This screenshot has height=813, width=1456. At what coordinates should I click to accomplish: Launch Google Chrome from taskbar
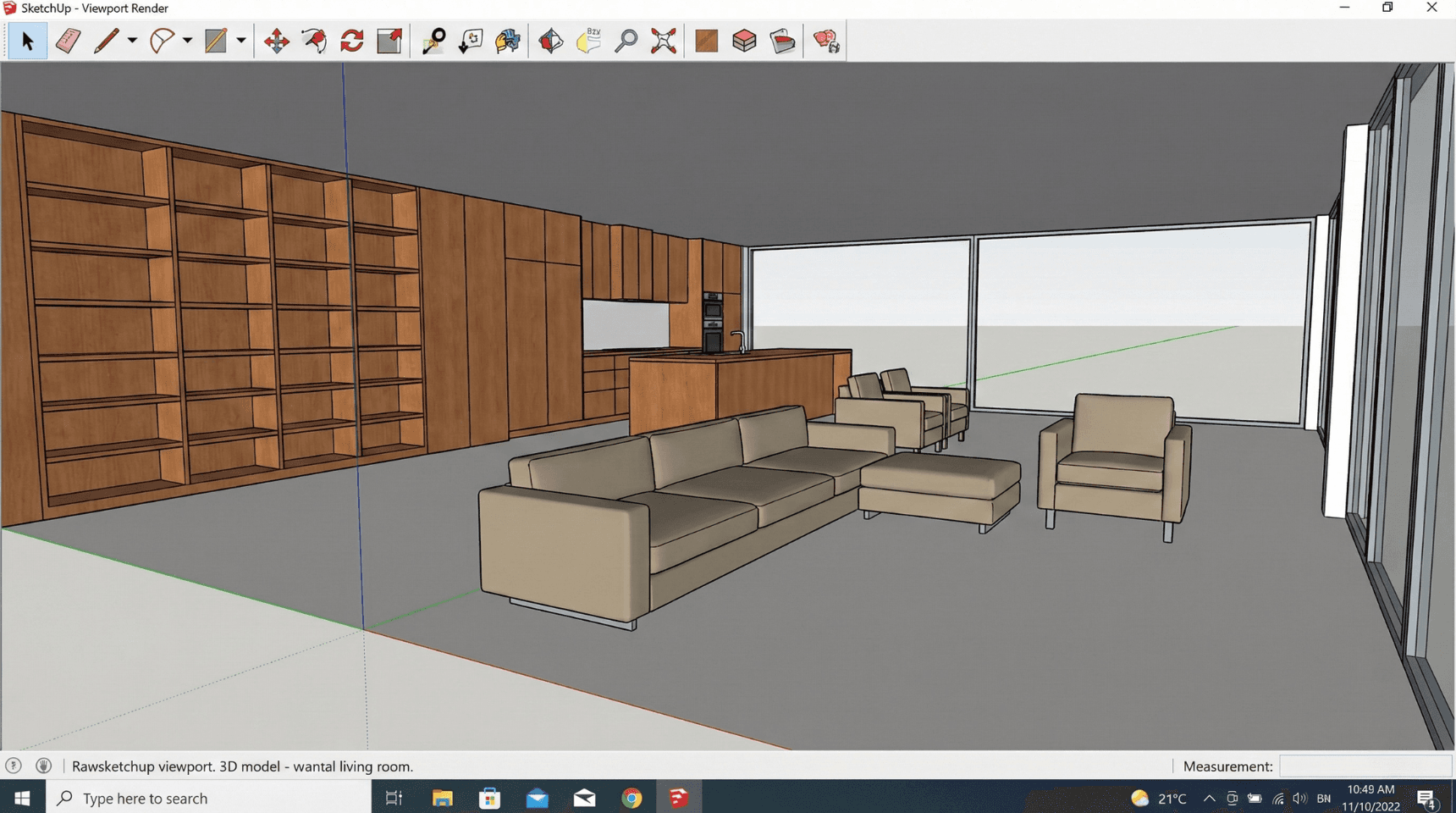[631, 797]
